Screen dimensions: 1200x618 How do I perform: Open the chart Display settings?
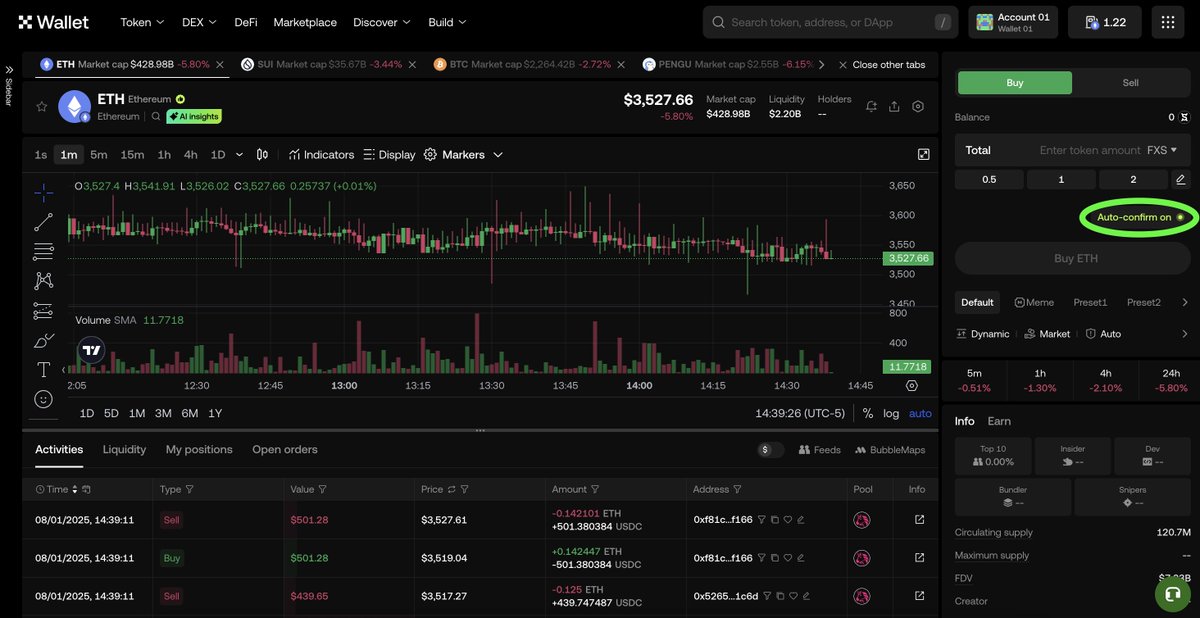[389, 155]
